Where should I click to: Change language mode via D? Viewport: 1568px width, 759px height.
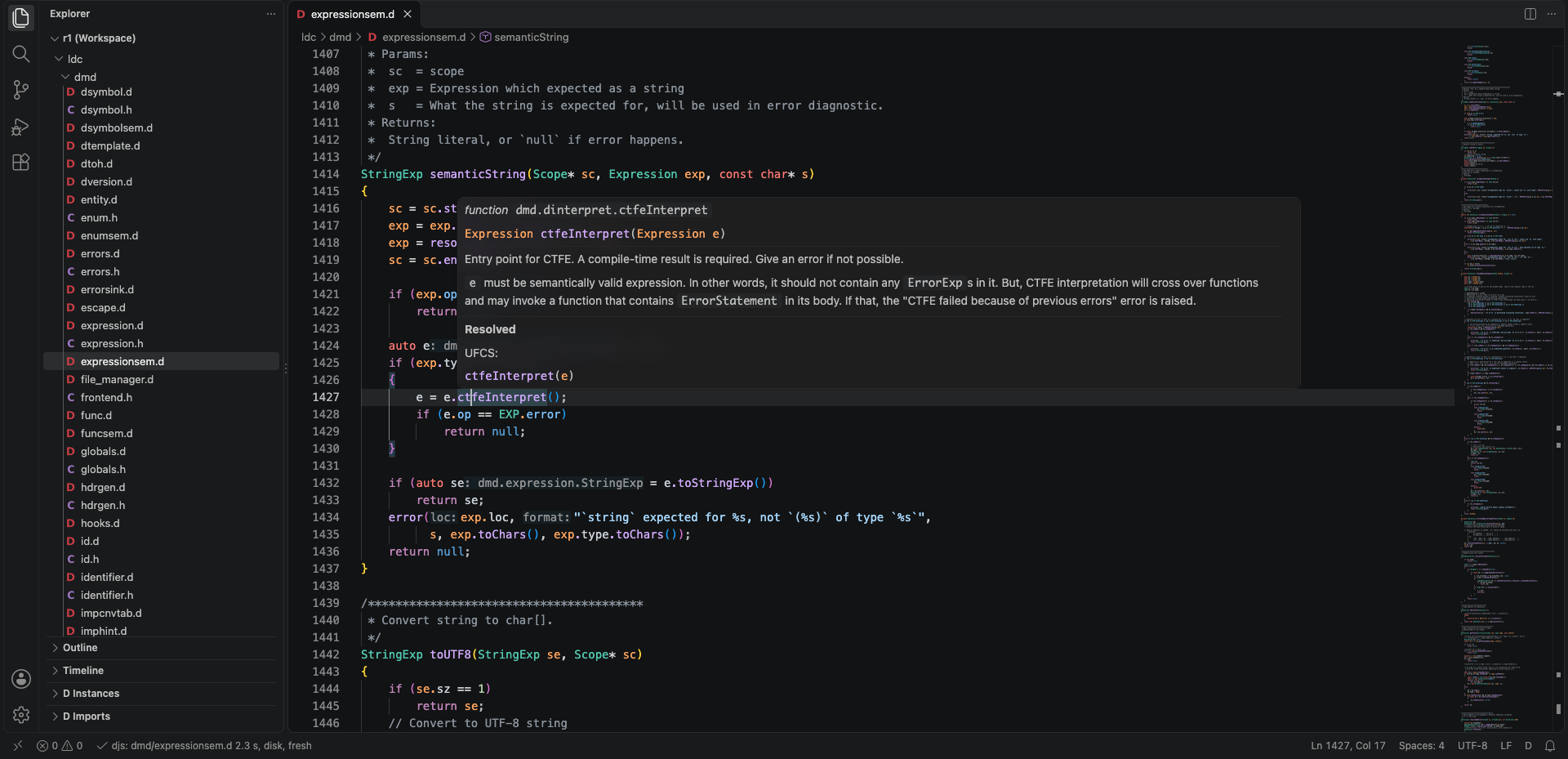[x=1528, y=745]
